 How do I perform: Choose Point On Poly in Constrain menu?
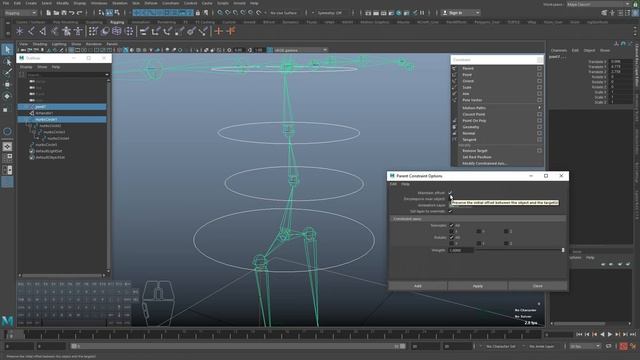click(474, 121)
